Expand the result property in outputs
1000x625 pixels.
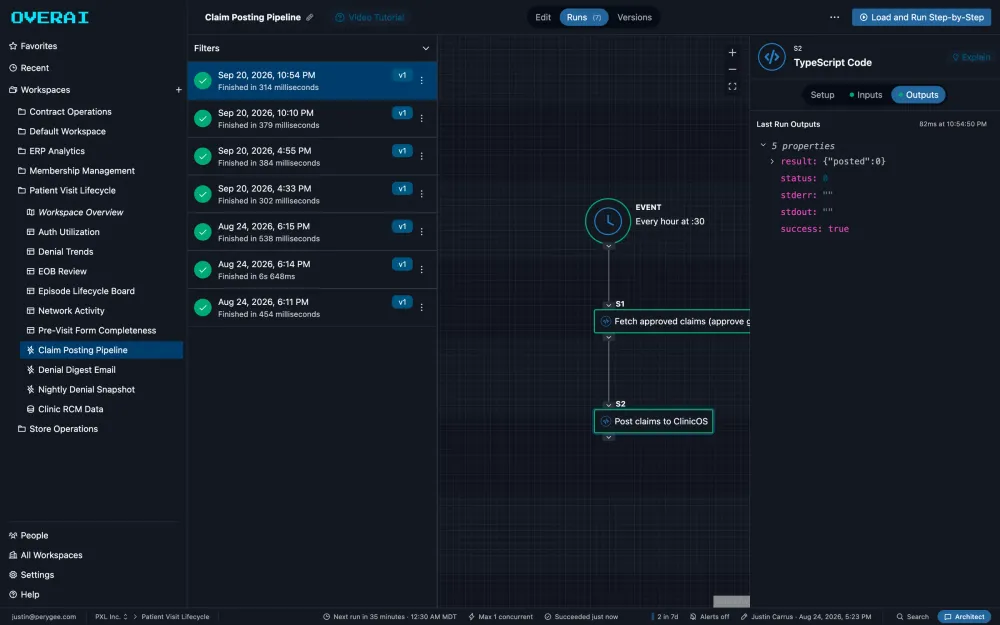coord(772,161)
